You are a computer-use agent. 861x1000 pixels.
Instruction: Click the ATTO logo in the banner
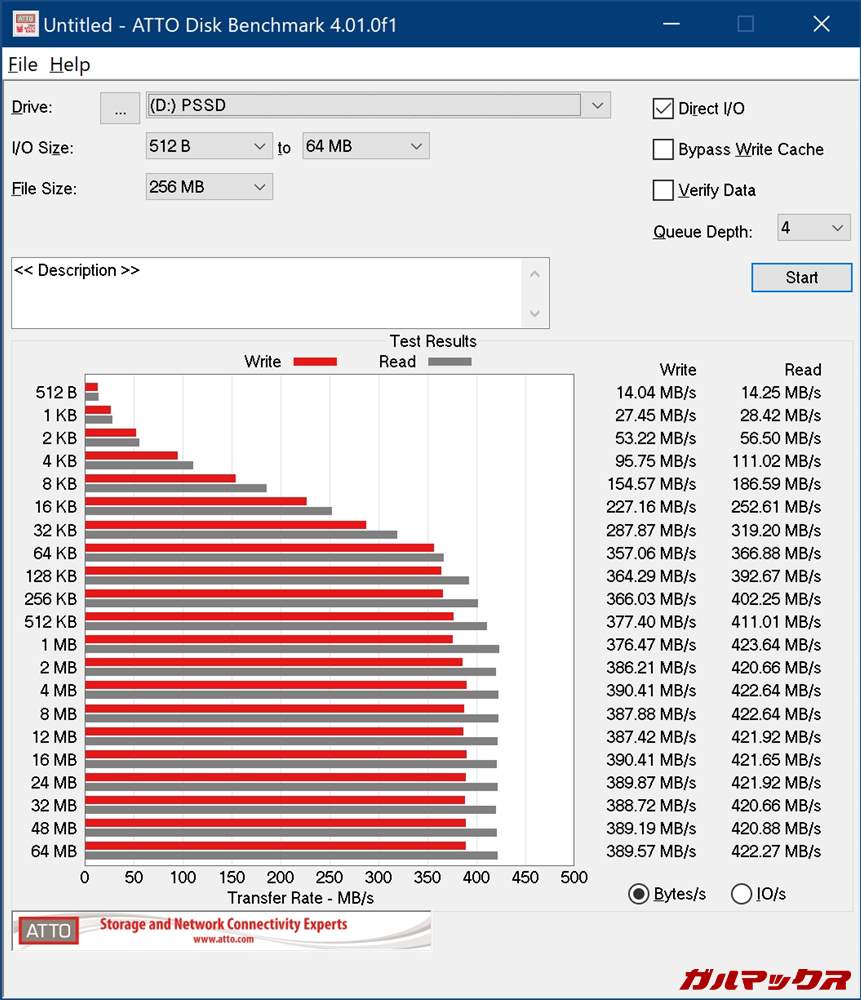pyautogui.click(x=48, y=931)
